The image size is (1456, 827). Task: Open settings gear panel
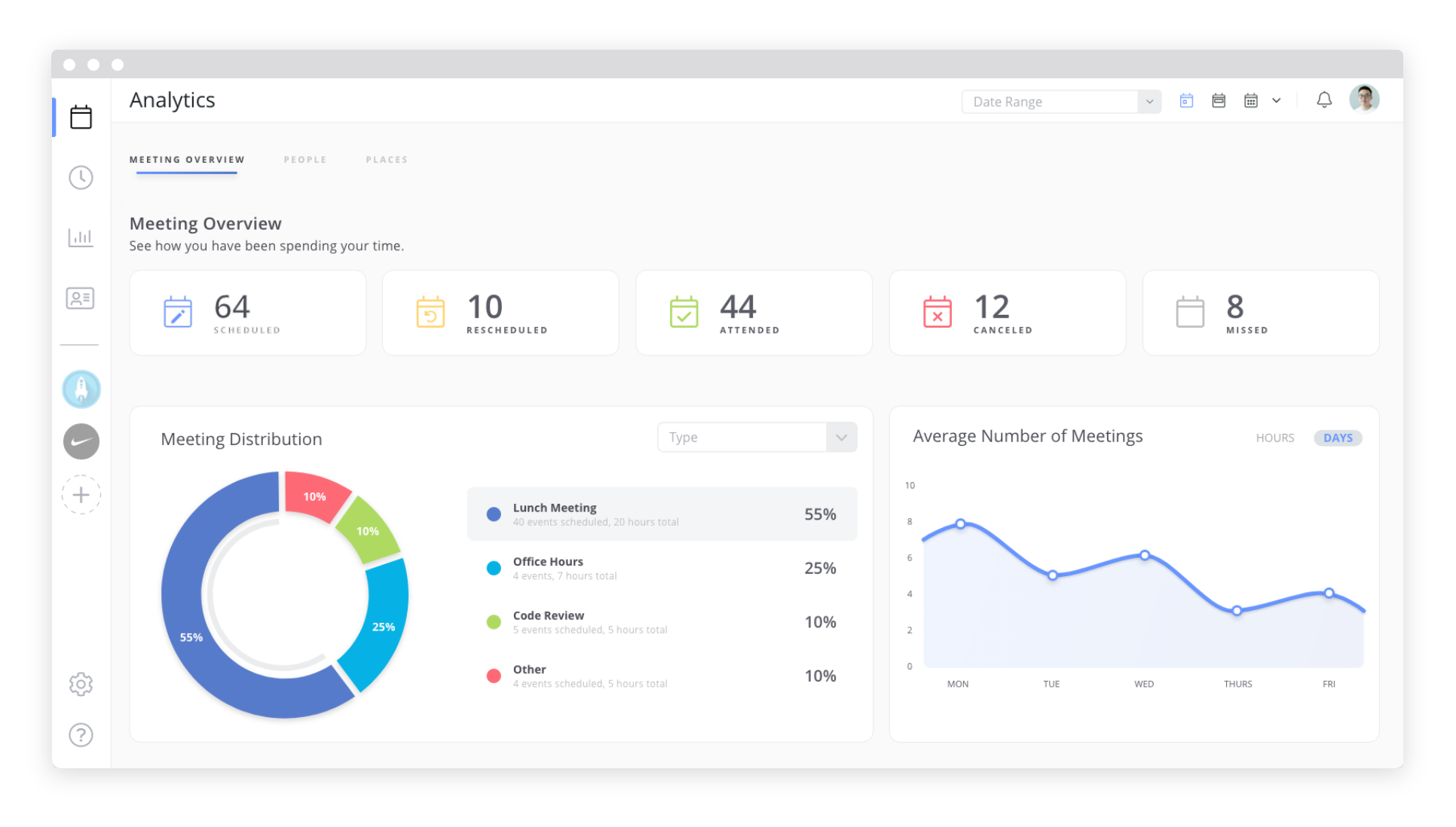click(x=82, y=684)
